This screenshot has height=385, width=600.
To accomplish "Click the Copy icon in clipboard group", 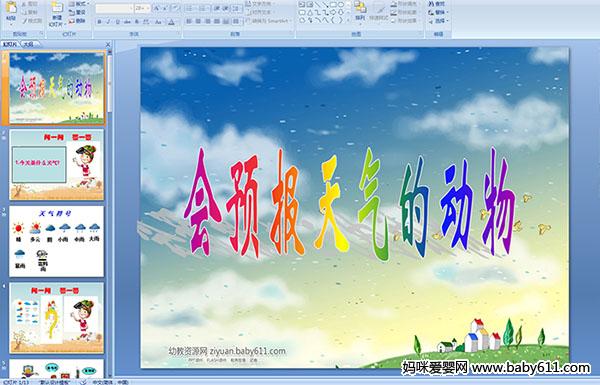I will pyautogui.click(x=24, y=13).
